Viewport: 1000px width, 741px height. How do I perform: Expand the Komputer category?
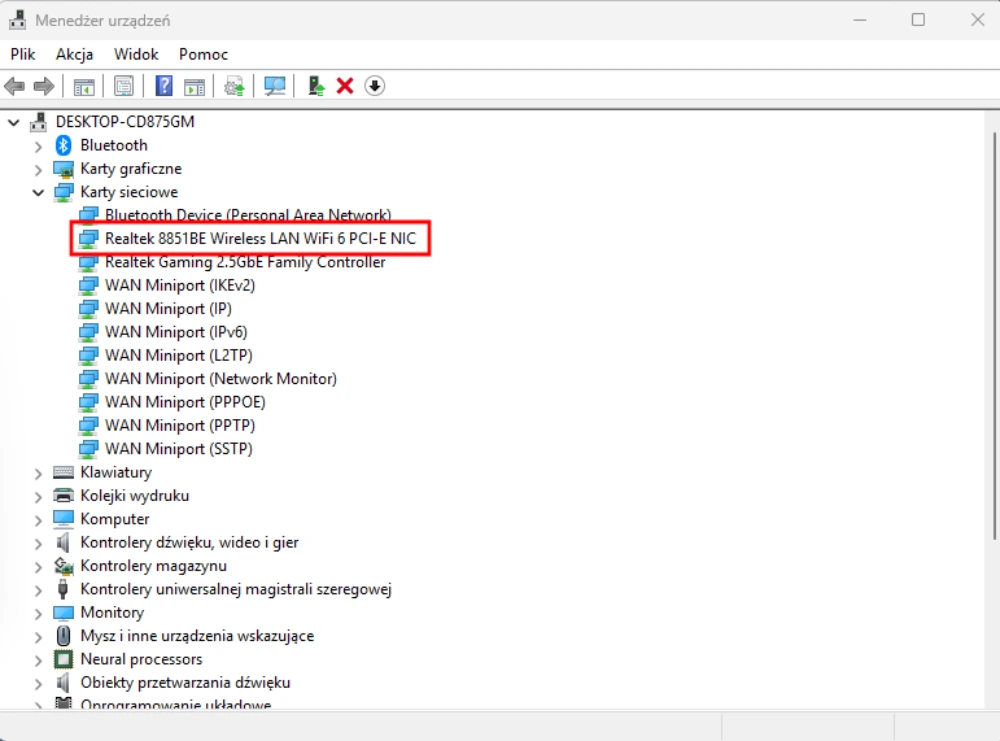38,520
